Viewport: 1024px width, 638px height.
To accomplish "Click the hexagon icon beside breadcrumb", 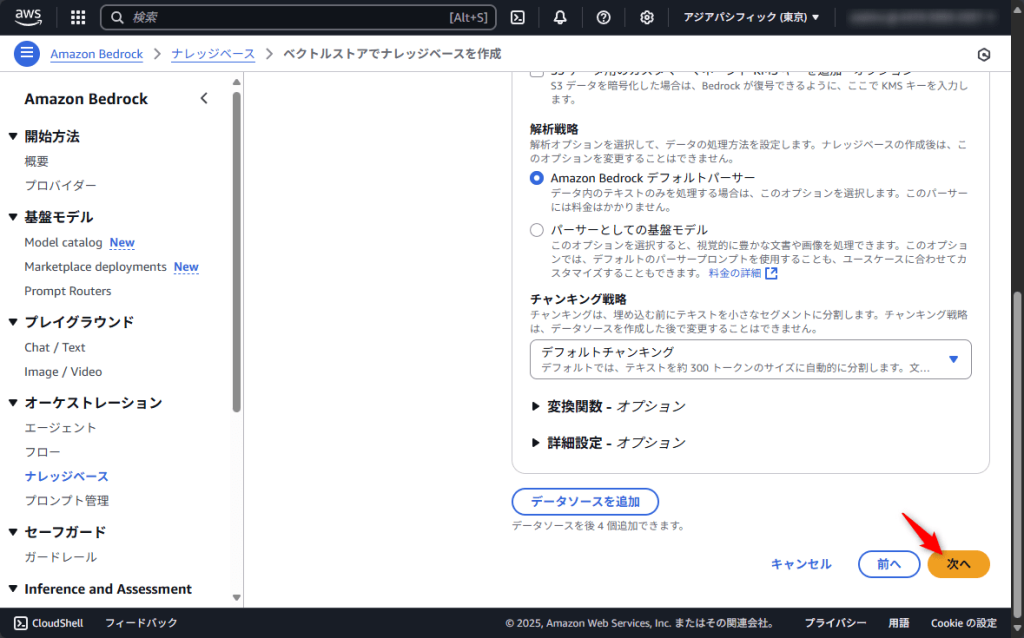I will pos(984,55).
